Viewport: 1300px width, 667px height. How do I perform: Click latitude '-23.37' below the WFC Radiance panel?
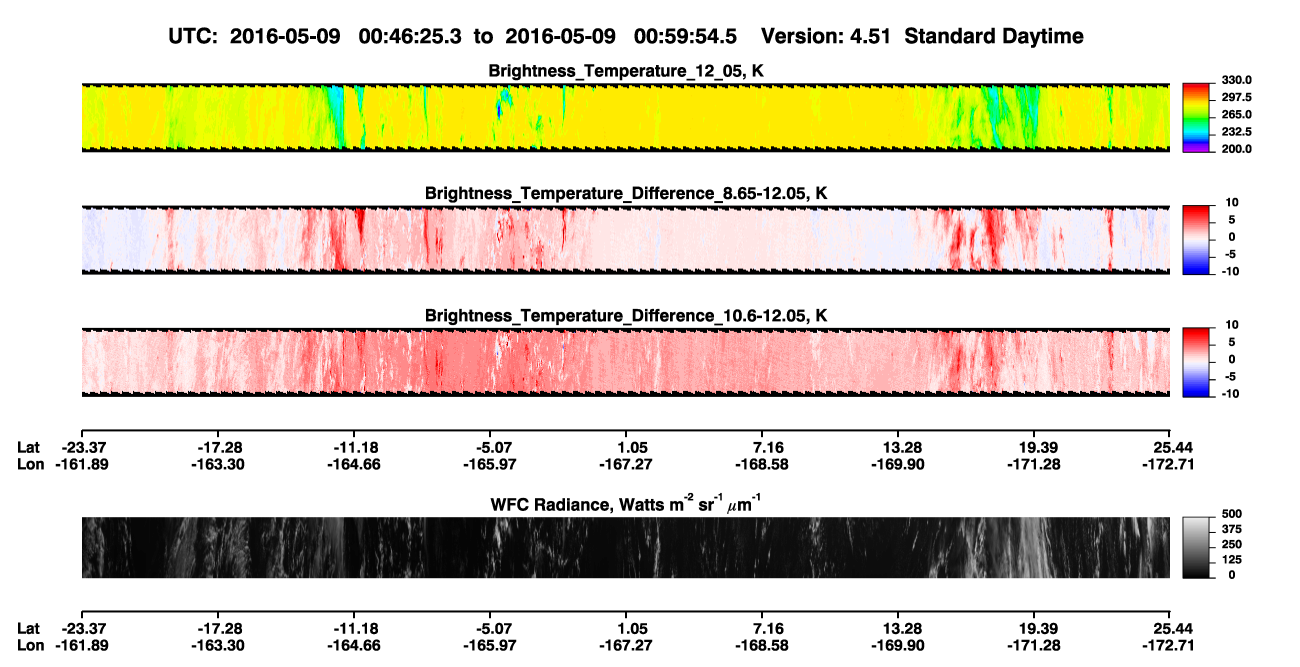click(83, 628)
